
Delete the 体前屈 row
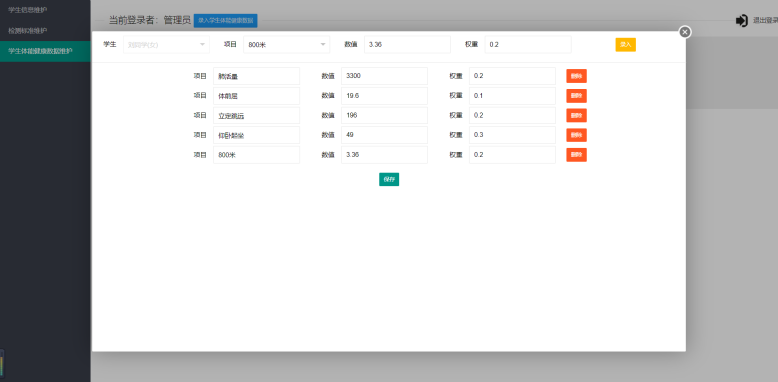[577, 96]
